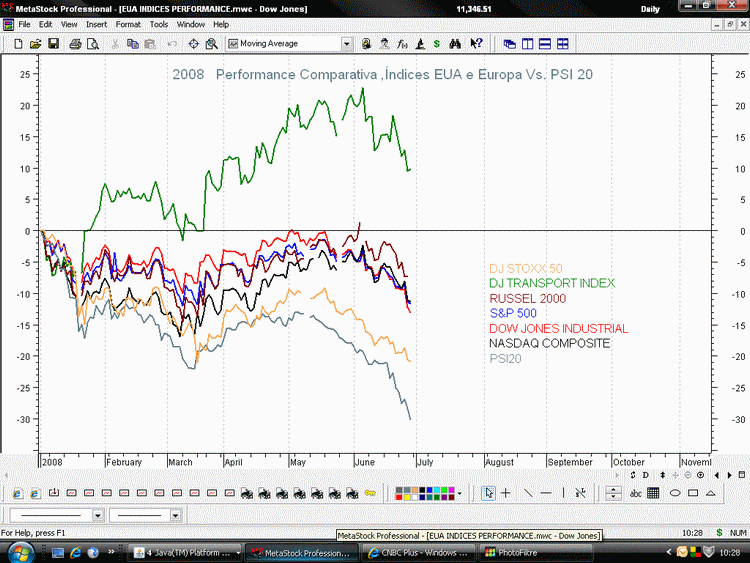Open the second line weight dropdown
The image size is (750, 563).
click(176, 515)
